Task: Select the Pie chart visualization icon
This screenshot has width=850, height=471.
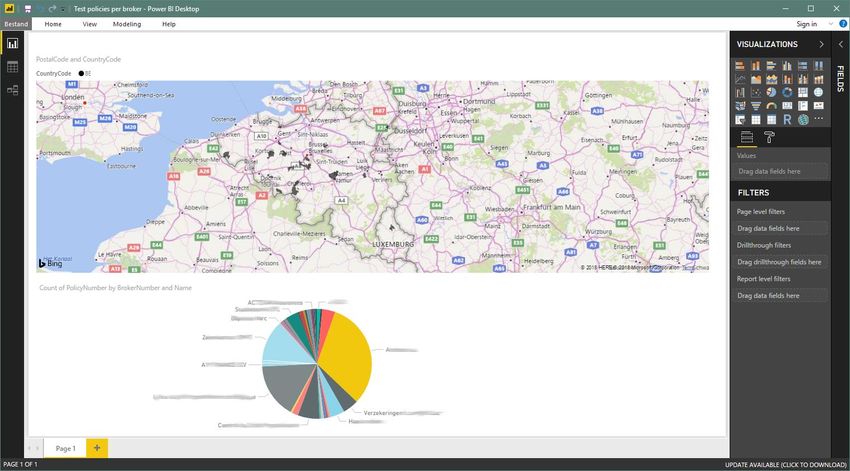Action: (x=771, y=93)
